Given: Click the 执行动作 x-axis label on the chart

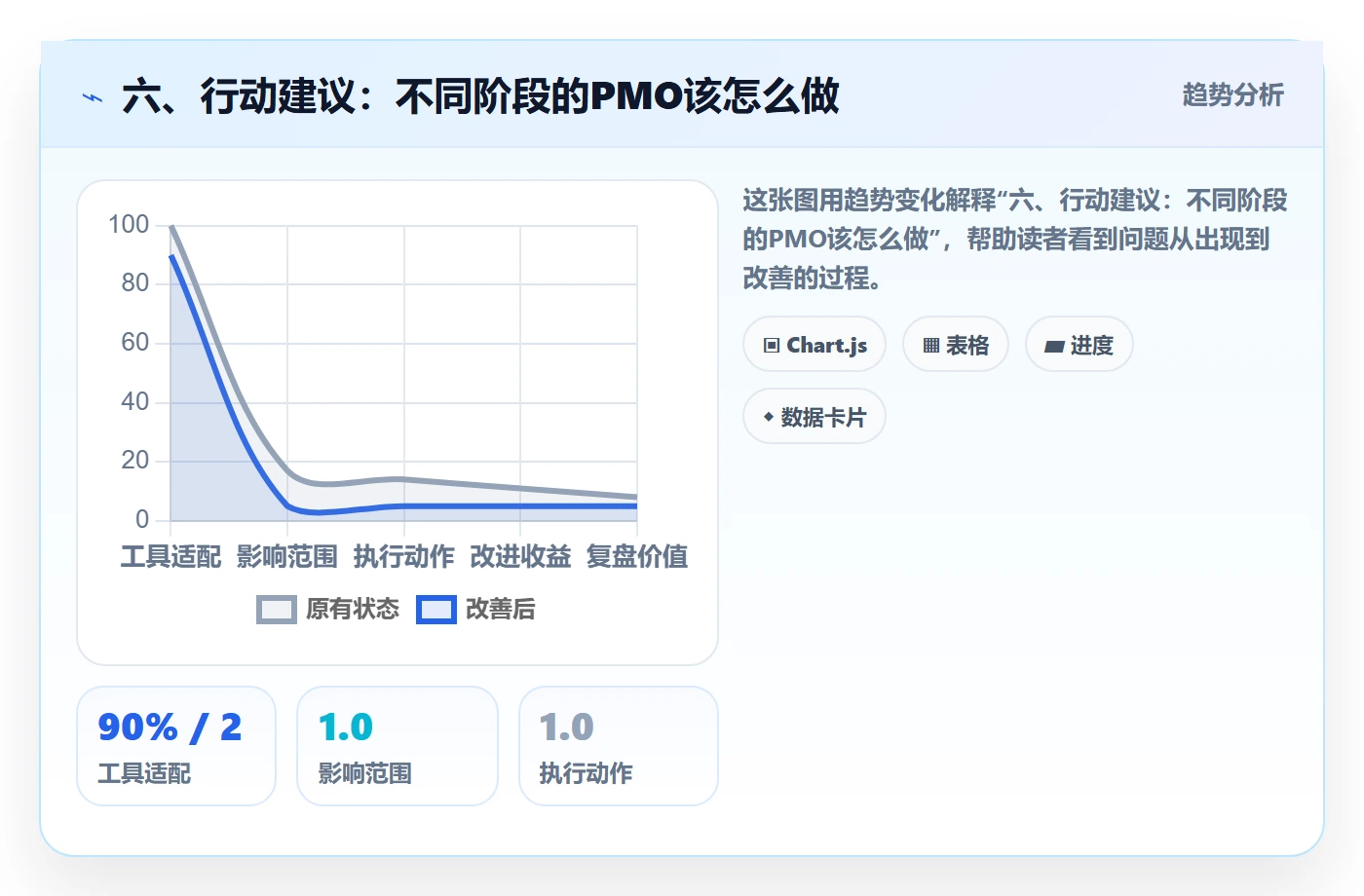Looking at the screenshot, I should click(404, 556).
